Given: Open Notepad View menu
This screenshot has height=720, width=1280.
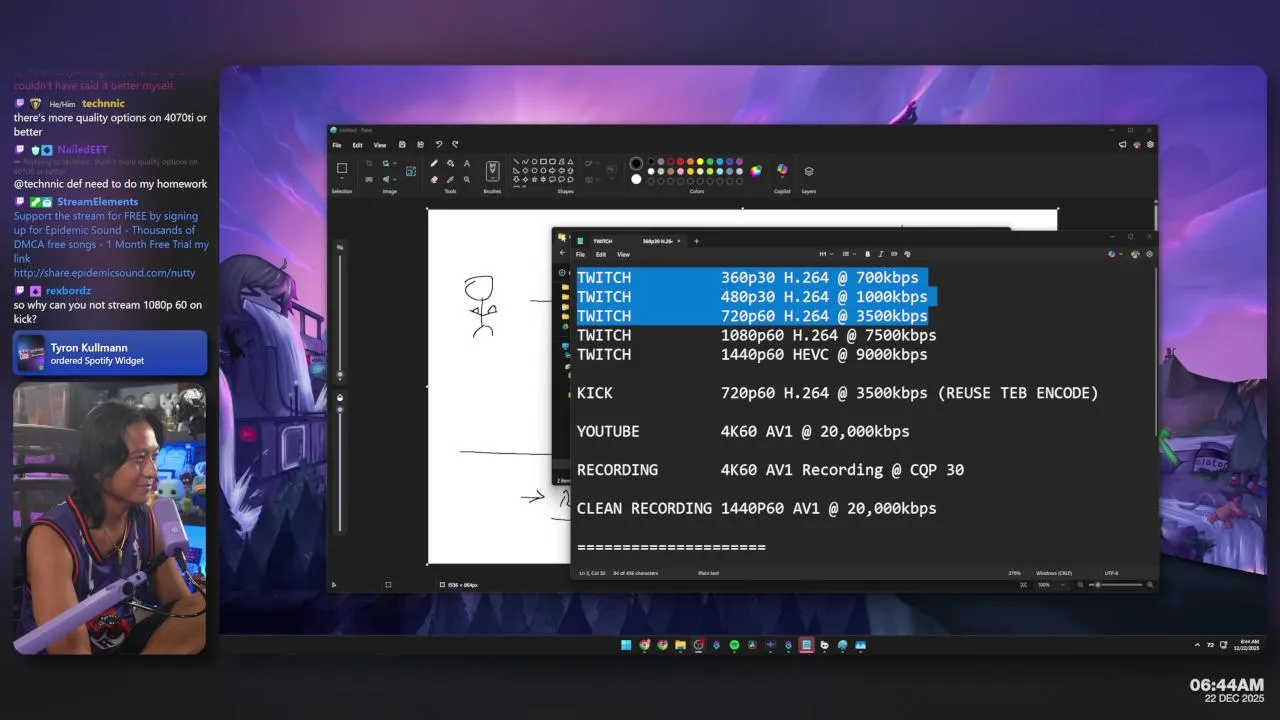Looking at the screenshot, I should pyautogui.click(x=623, y=254).
